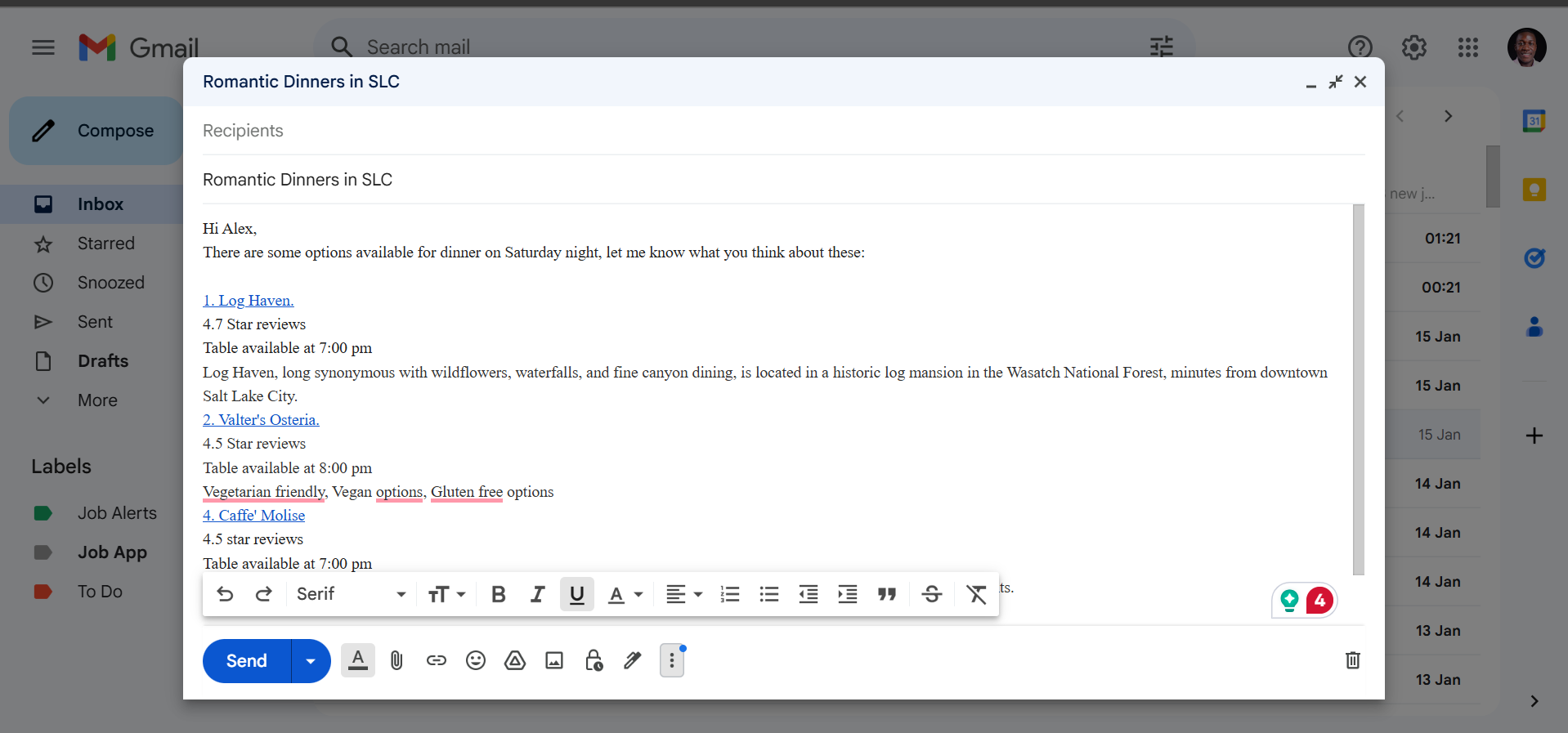Attach a file with paperclip icon

(x=396, y=660)
